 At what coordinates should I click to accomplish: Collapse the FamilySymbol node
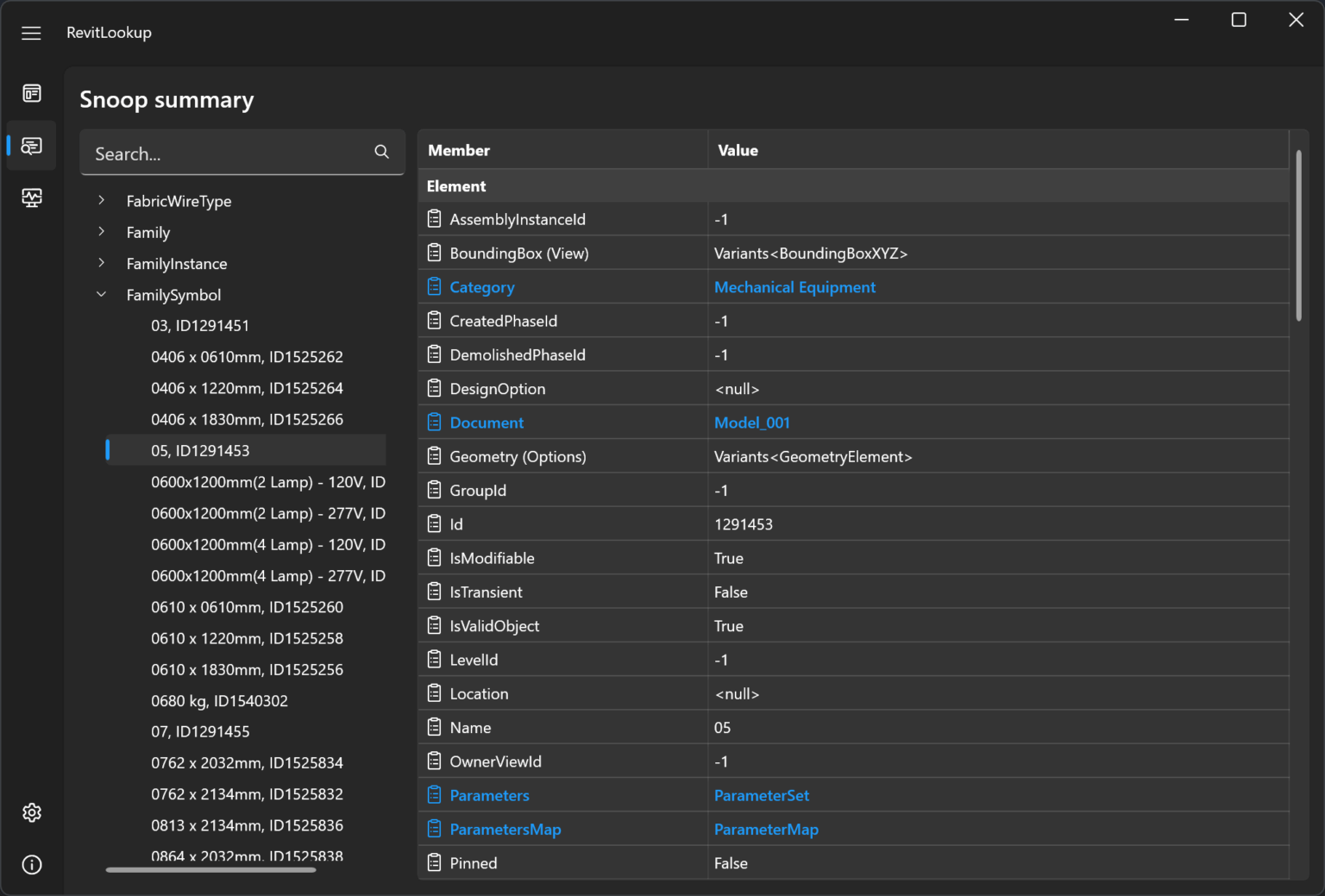[x=101, y=294]
